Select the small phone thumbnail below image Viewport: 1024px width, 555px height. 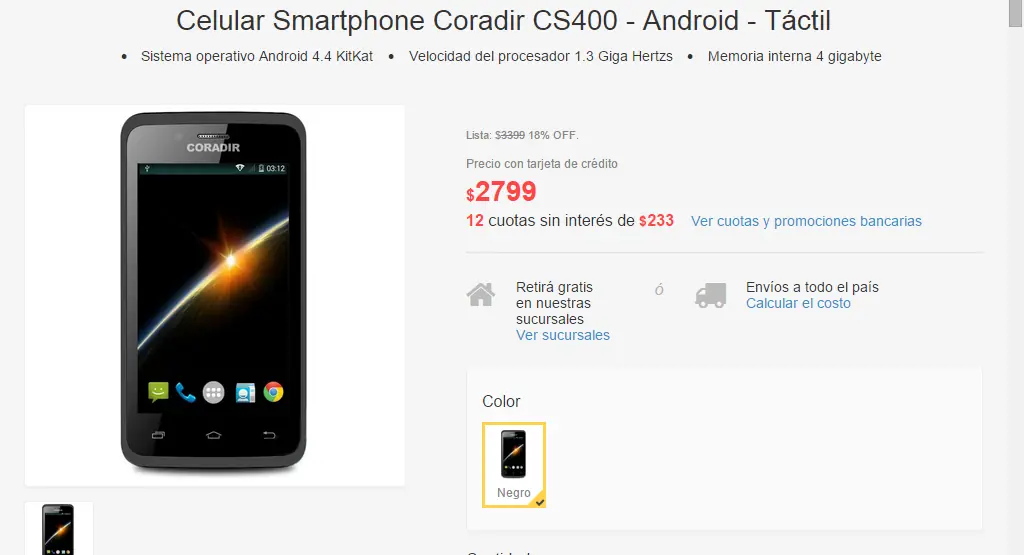[x=59, y=529]
